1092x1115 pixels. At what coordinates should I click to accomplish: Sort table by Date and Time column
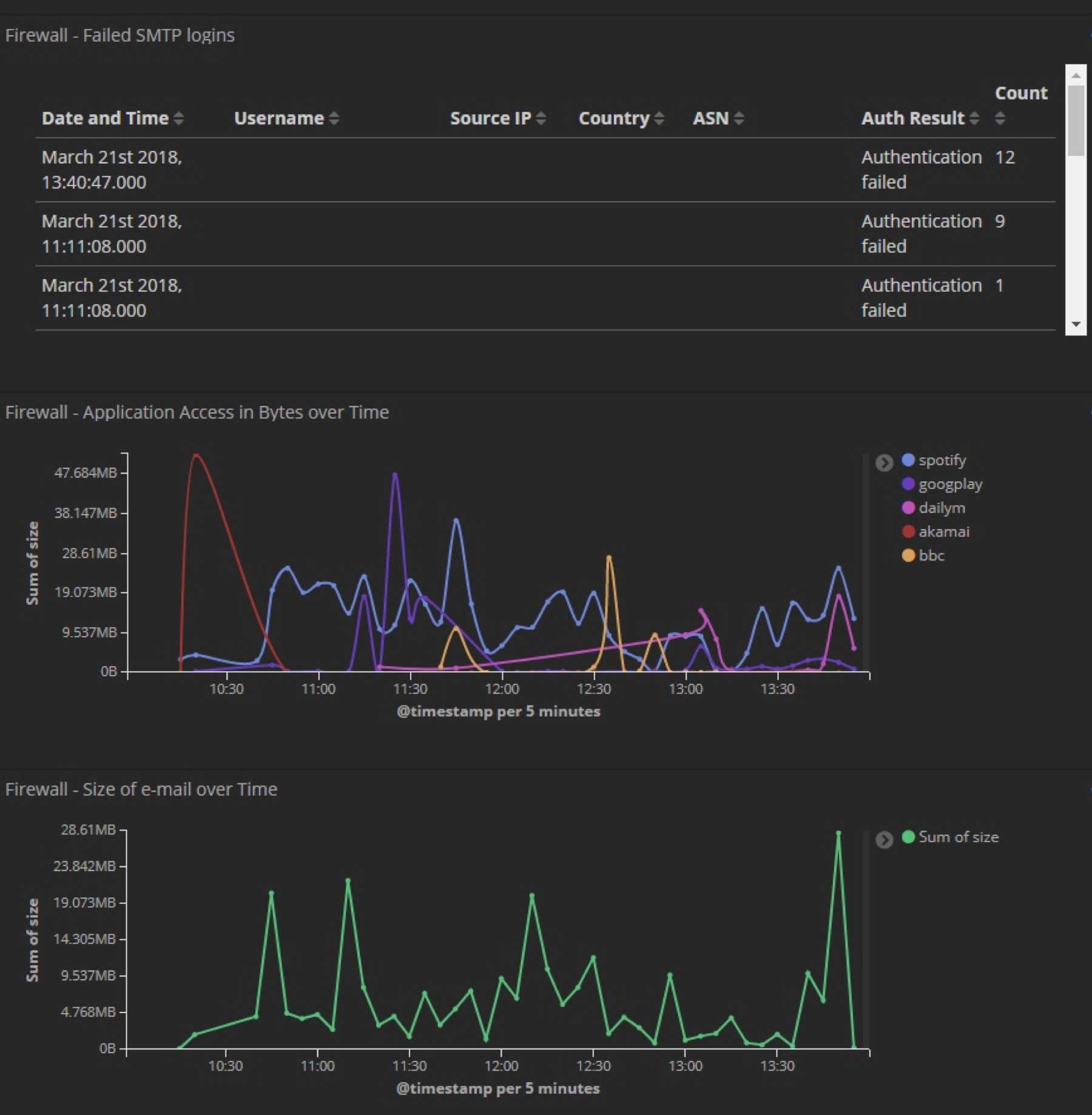click(178, 118)
